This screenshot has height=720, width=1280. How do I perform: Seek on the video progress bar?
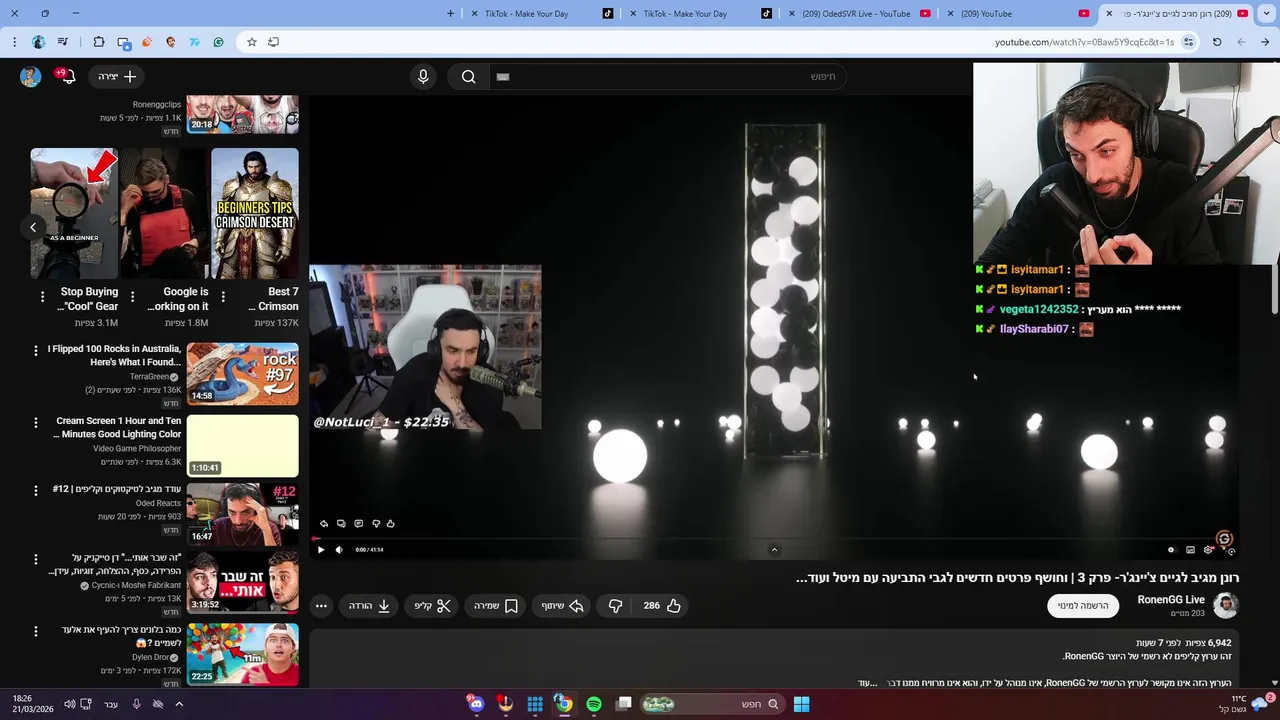pyautogui.click(x=775, y=538)
